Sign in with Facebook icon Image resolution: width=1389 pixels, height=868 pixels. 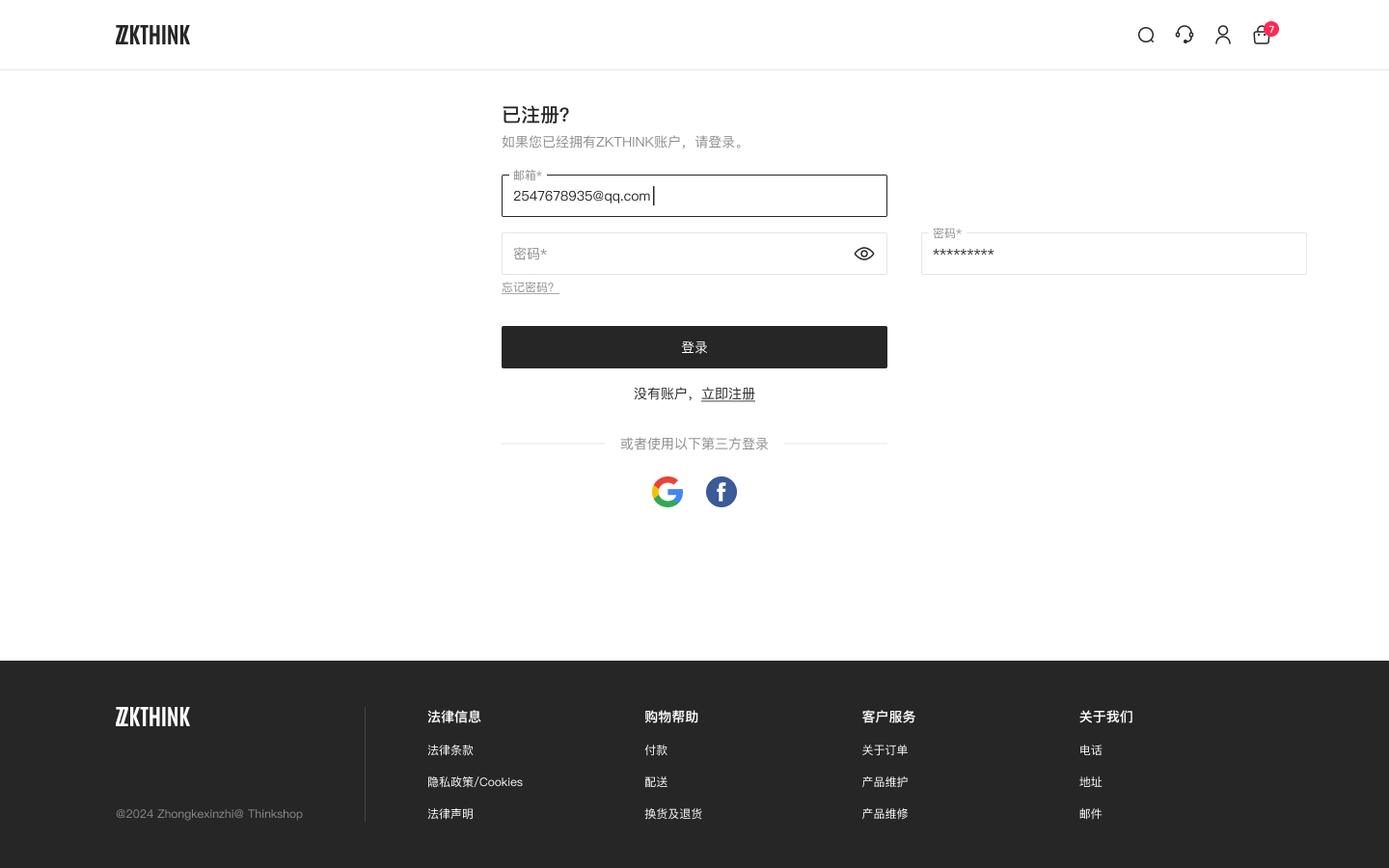tap(722, 492)
